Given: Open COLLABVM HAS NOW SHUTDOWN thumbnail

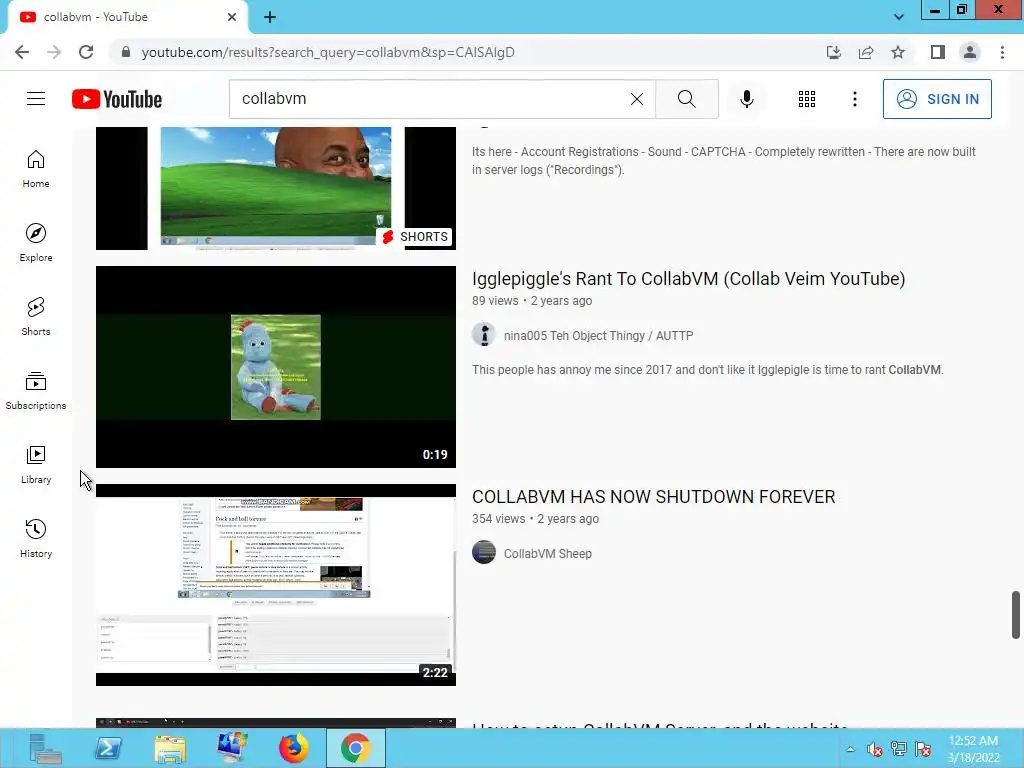Looking at the screenshot, I should (x=276, y=584).
